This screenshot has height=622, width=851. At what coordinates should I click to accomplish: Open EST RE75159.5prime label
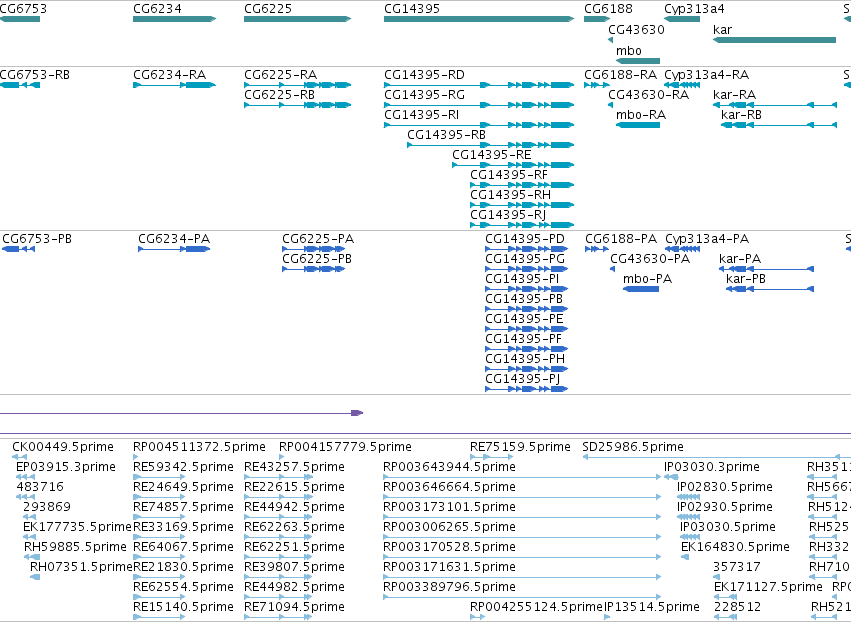(520, 447)
